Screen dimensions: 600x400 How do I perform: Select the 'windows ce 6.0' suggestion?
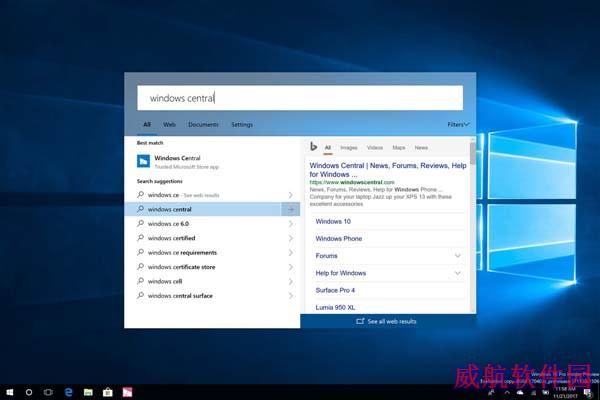click(212, 224)
